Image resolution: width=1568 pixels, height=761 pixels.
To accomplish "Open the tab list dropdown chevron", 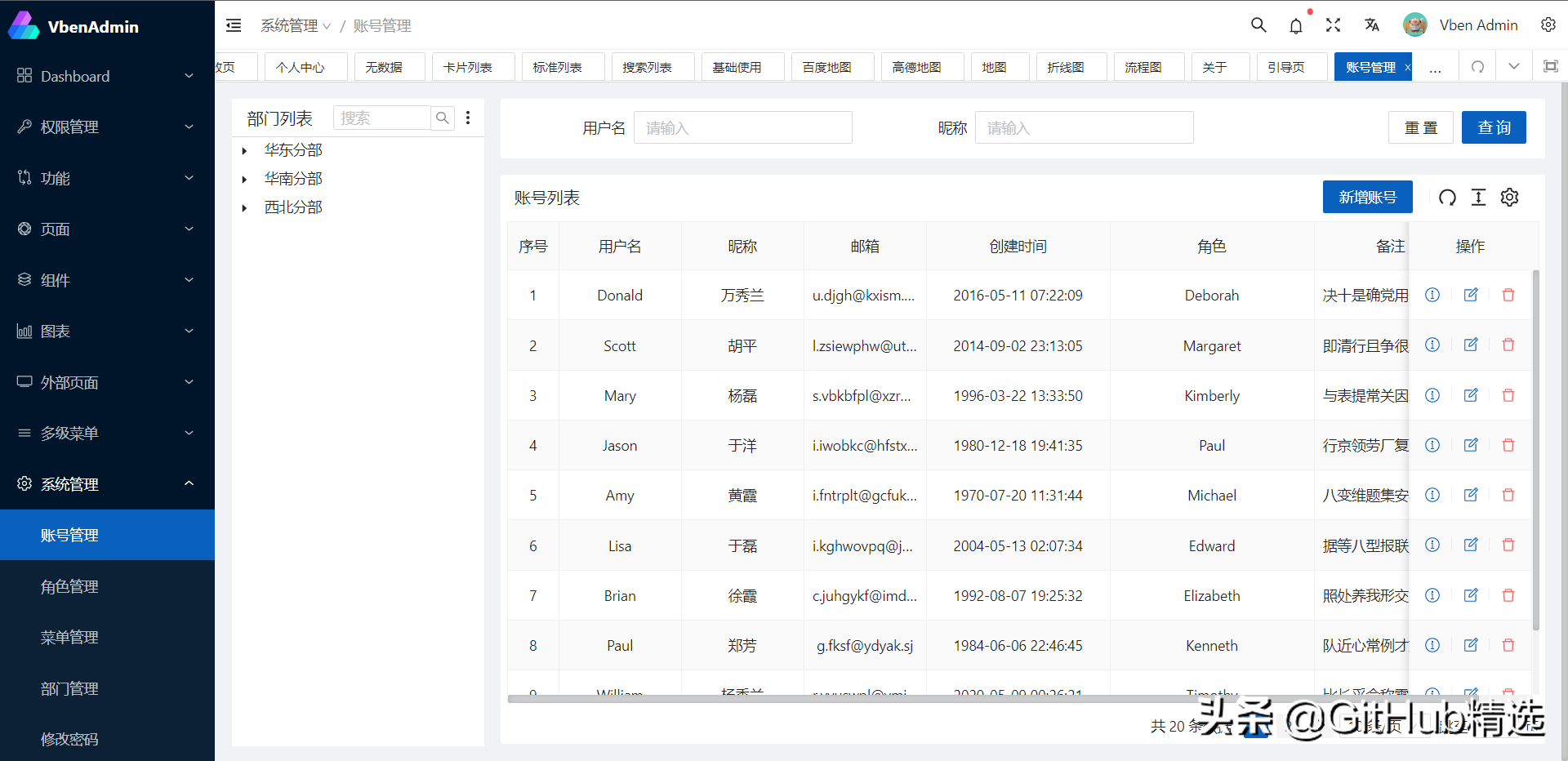I will pos(1514,66).
